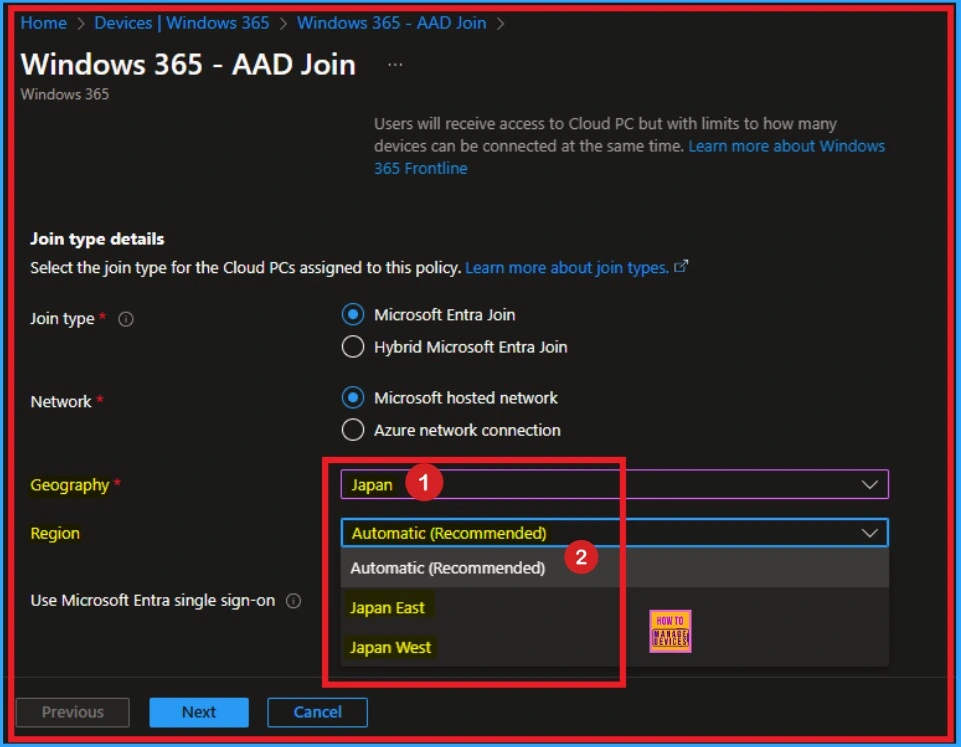
Task: Select Japan East region option
Action: 614,608
